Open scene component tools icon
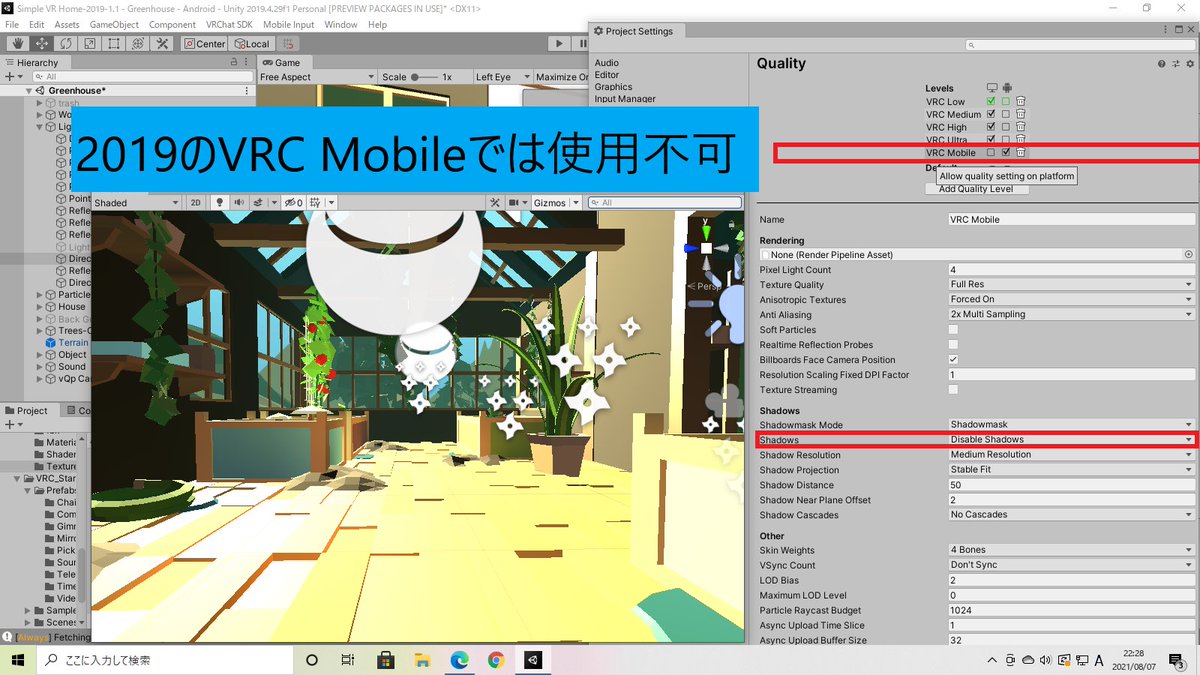This screenshot has width=1200, height=675. point(494,203)
